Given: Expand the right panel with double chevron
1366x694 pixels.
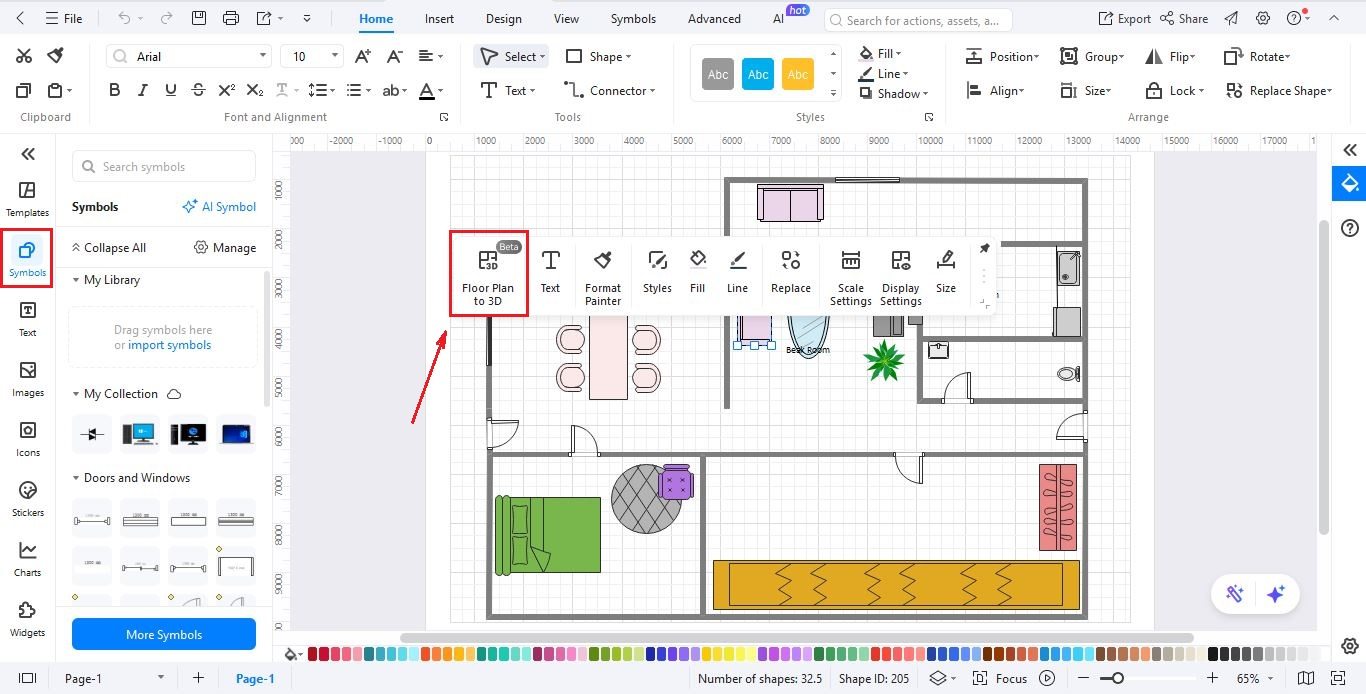Looking at the screenshot, I should click(1350, 150).
